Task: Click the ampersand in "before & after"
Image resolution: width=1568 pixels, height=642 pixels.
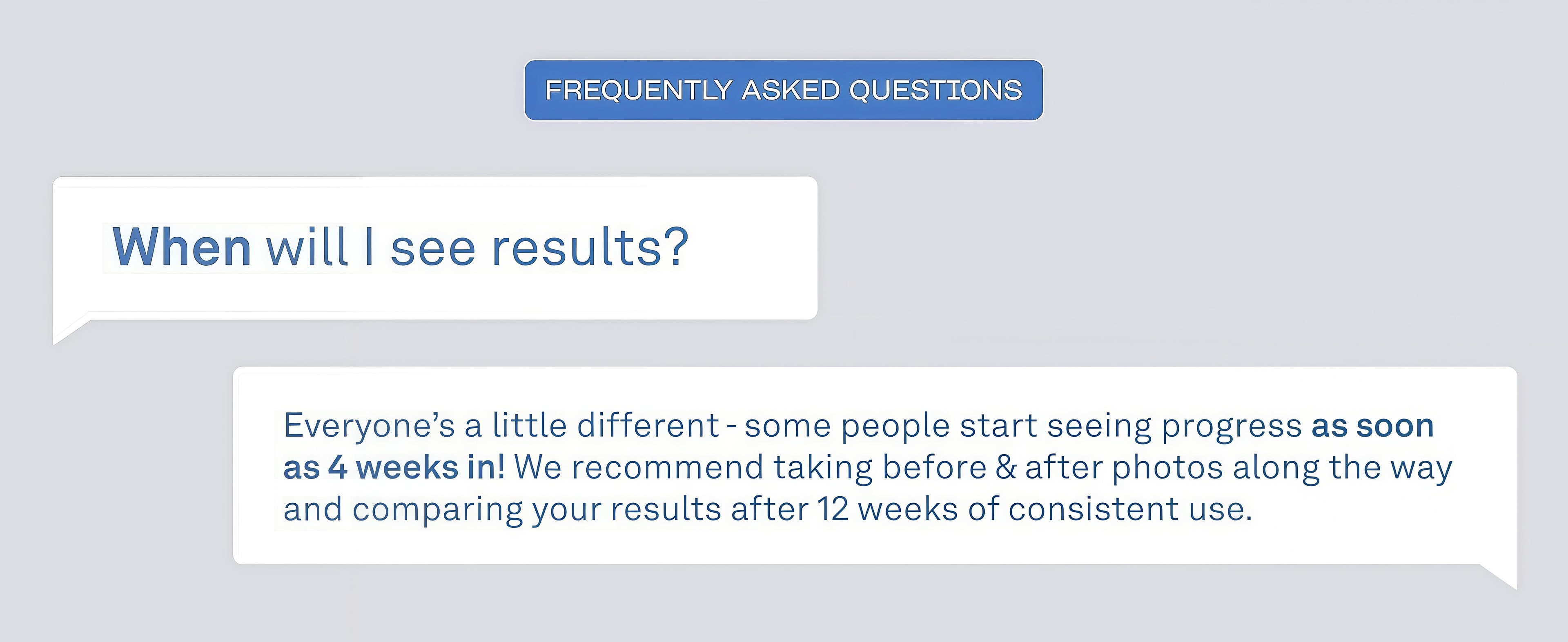Action: (1006, 467)
